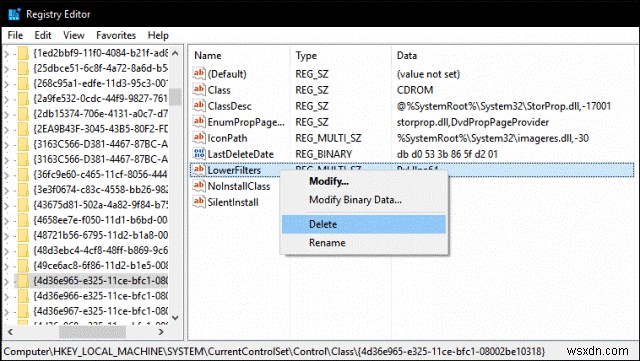
Task: Expand the {1ed2bbf9-11f0-4084 key arrow
Action: (x=7, y=53)
